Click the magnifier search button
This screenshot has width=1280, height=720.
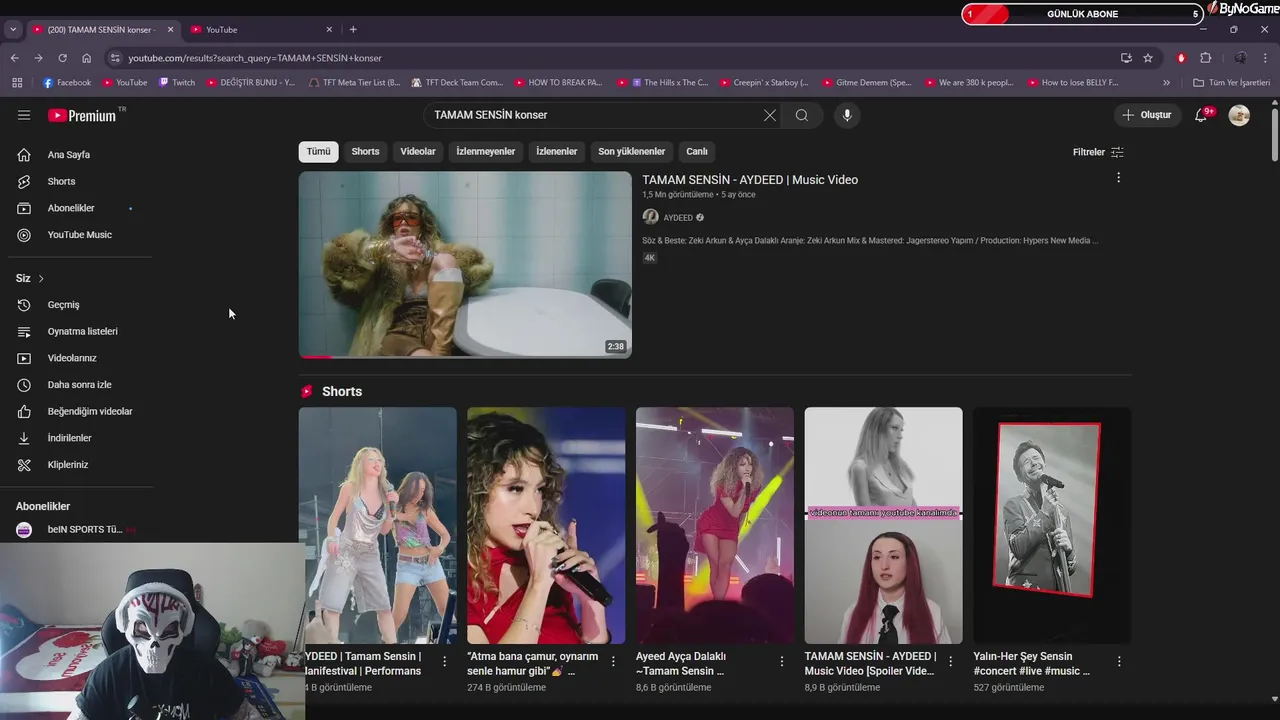[802, 115]
